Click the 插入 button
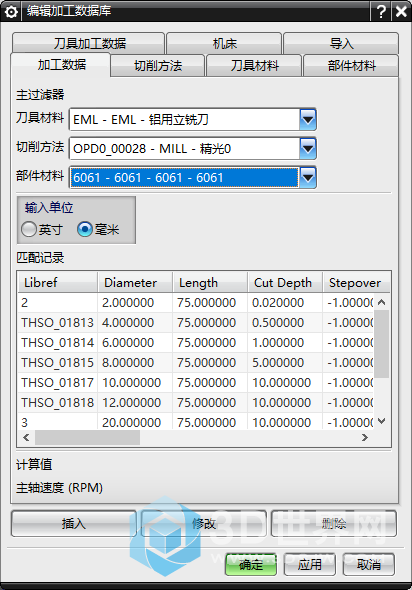 click(x=74, y=523)
